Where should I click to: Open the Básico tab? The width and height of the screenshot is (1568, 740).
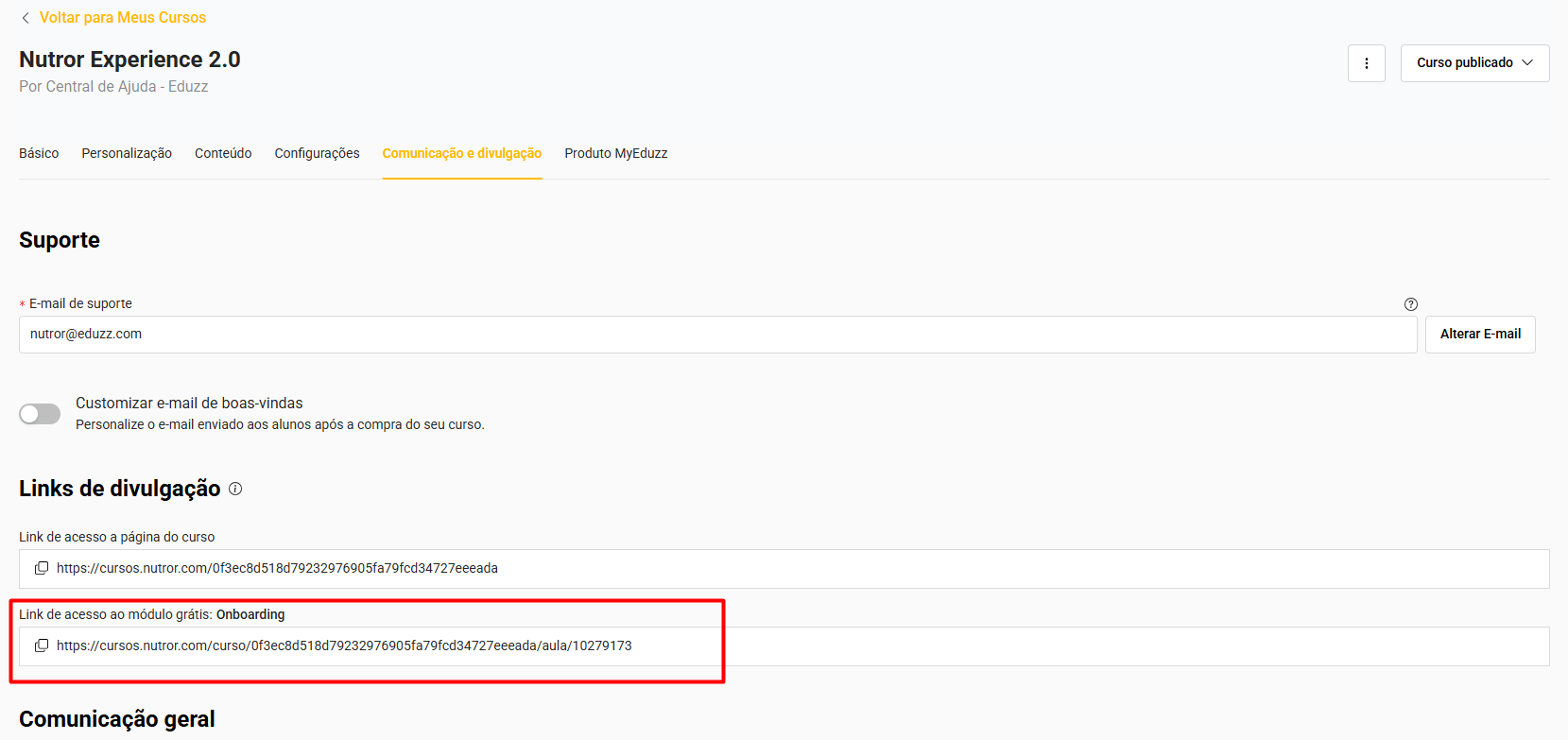[x=39, y=153]
